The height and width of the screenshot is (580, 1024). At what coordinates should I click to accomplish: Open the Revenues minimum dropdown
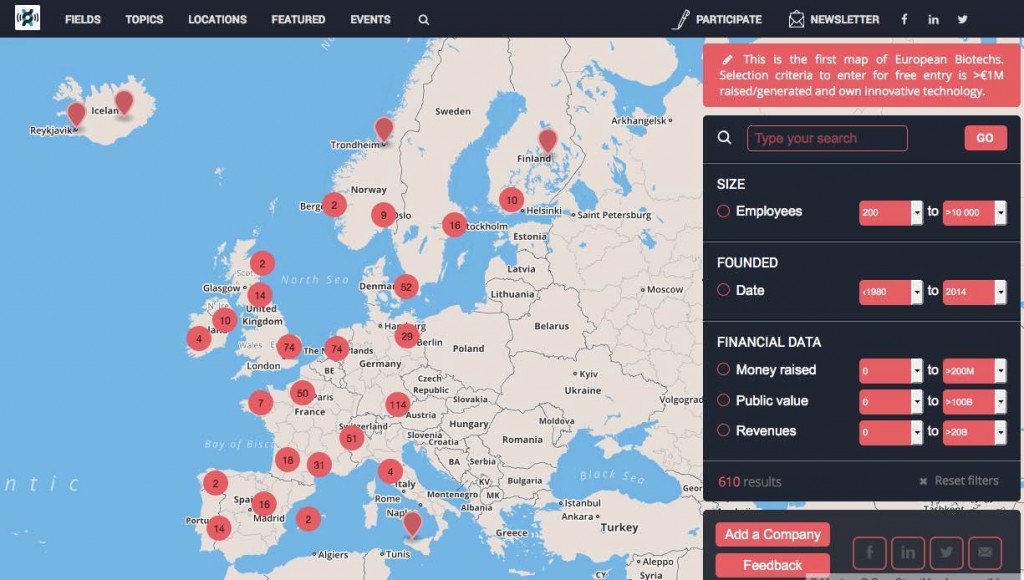[x=891, y=432]
